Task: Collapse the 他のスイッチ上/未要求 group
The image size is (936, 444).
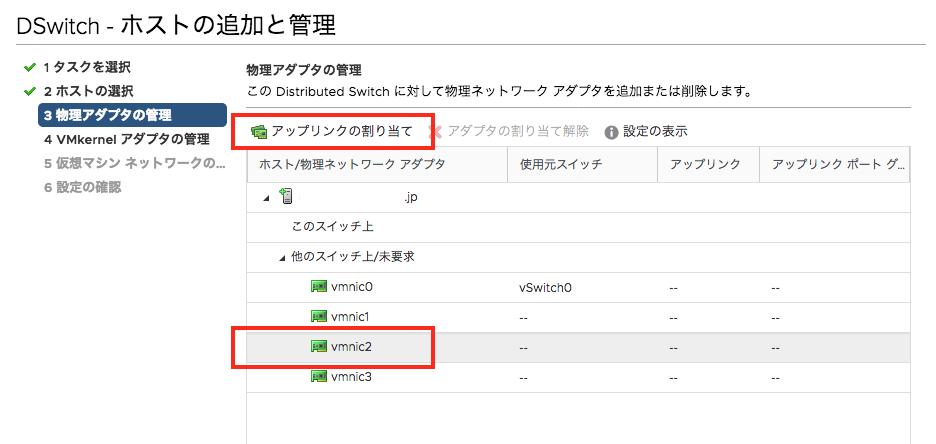Action: (282, 258)
